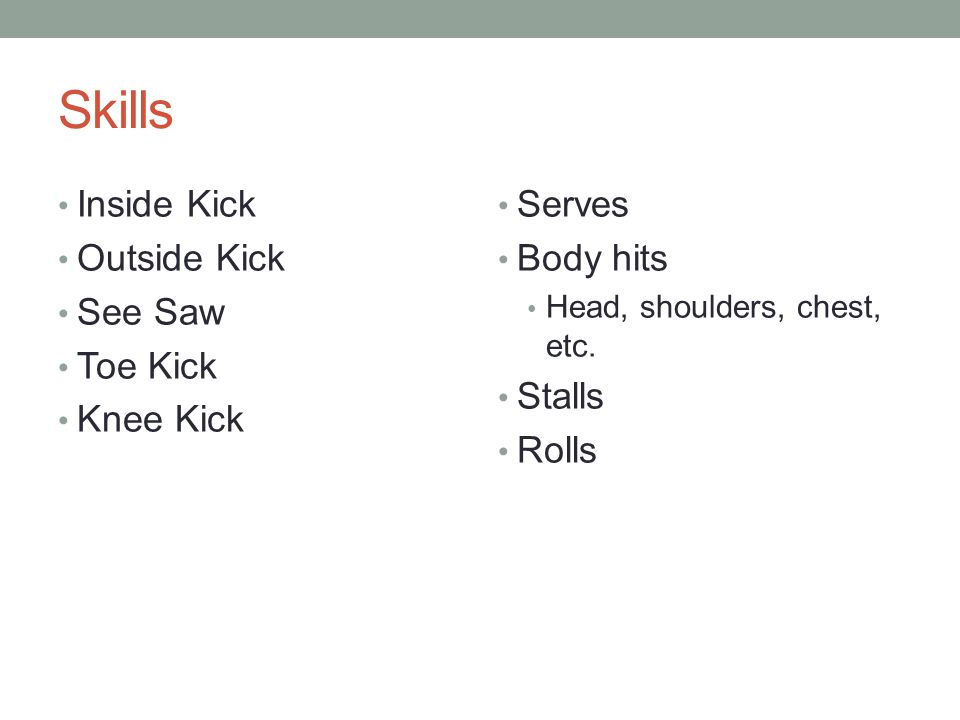Click the bullet marker beside Stalls
Viewport: 960px width, 720px height.
(x=503, y=398)
